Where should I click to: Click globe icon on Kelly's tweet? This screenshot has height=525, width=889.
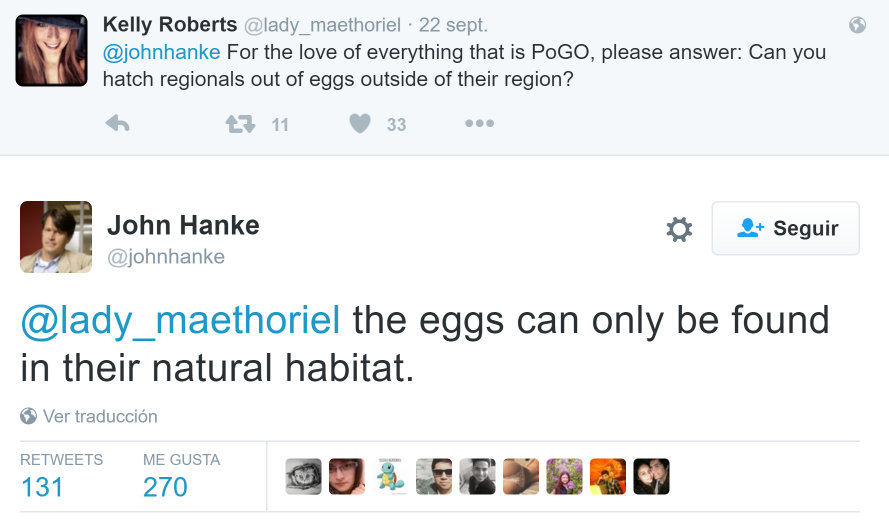pos(857,26)
